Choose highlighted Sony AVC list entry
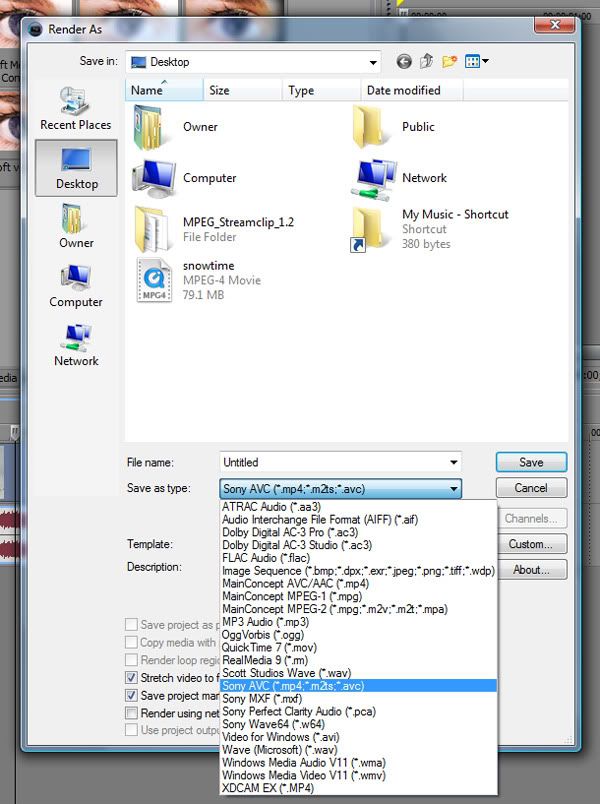The height and width of the screenshot is (804, 600). [358, 686]
